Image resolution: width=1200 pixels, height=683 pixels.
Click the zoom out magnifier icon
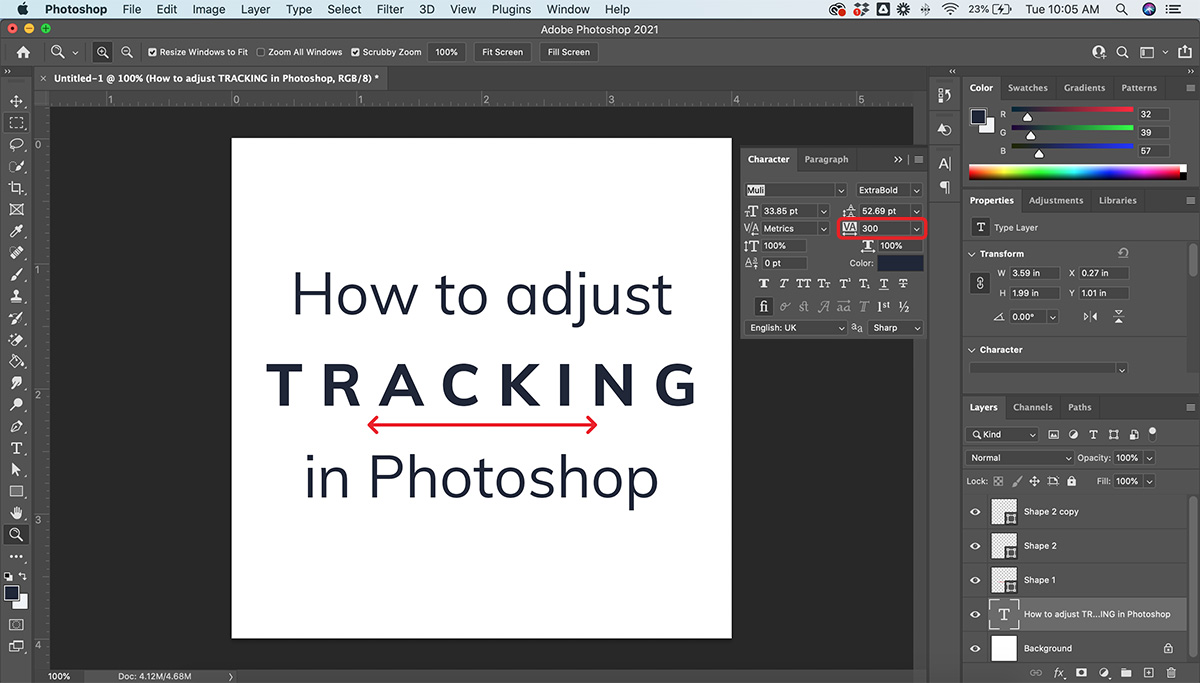127,52
